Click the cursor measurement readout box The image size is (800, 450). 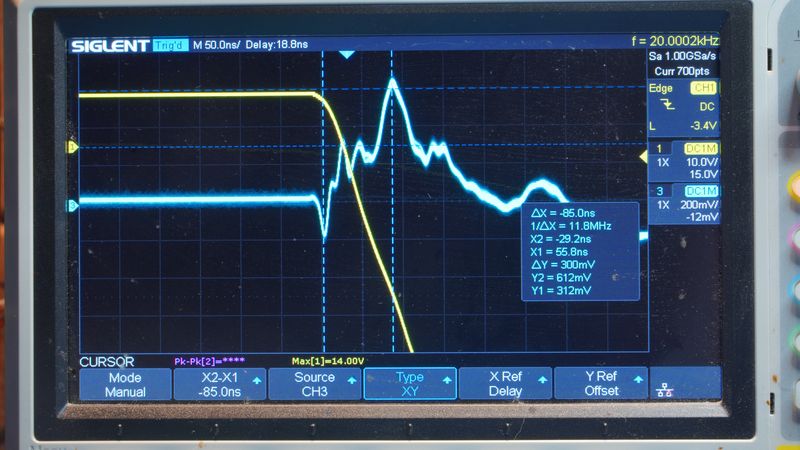click(x=581, y=250)
